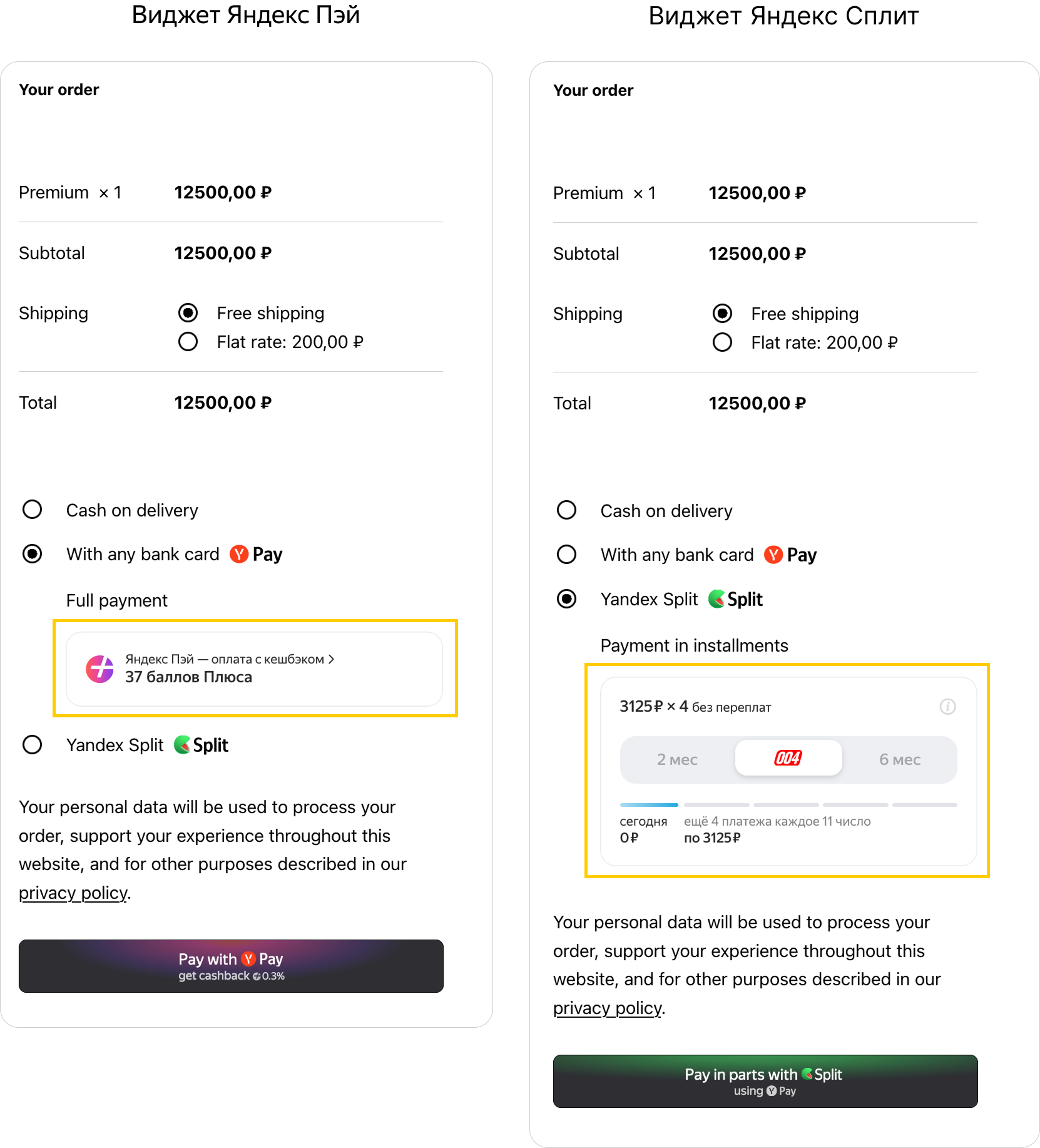Click the Yandex Pay logo in left payment options

click(256, 554)
